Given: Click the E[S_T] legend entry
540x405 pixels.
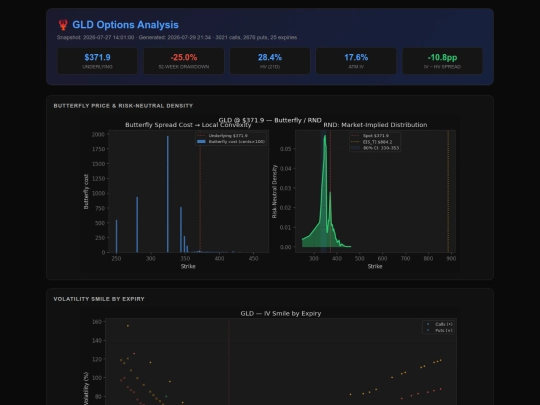Looking at the screenshot, I should click(x=372, y=142).
